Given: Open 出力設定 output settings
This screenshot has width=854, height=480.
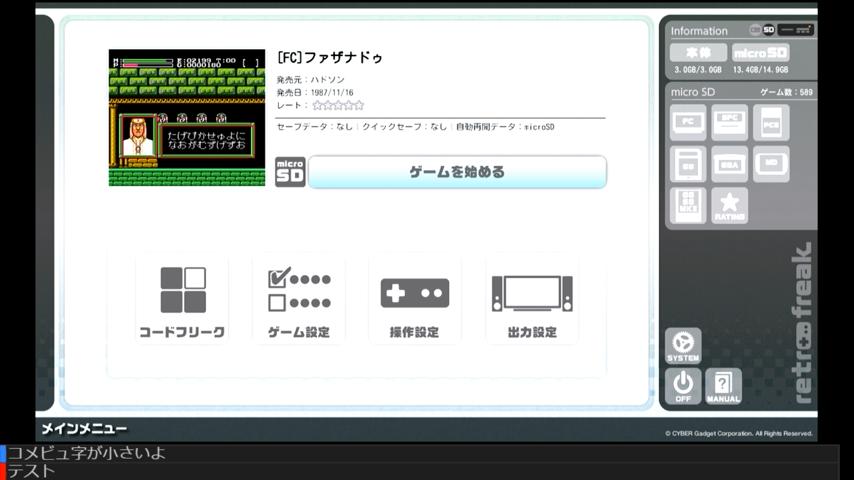Looking at the screenshot, I should [532, 302].
